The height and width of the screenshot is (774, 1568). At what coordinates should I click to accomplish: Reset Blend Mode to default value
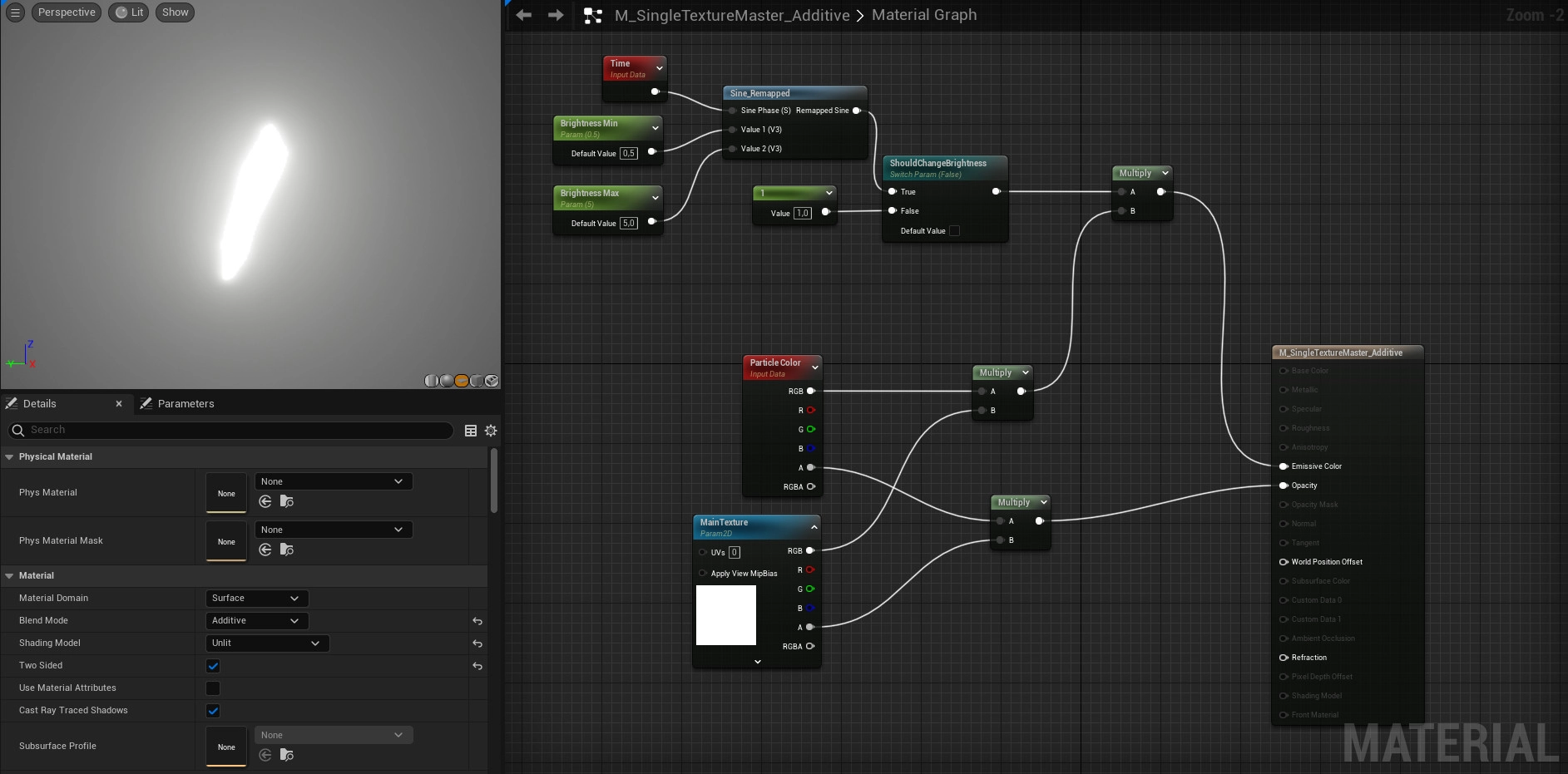(477, 621)
